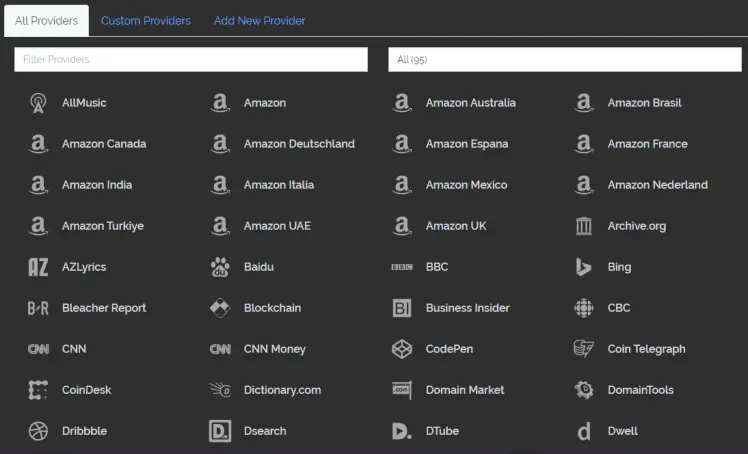Click the Business Insider BI icon
748x454 pixels.
click(402, 308)
